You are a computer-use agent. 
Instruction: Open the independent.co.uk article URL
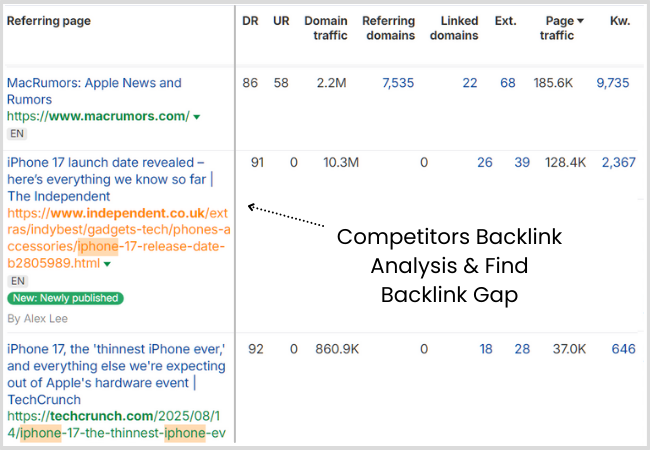point(119,238)
